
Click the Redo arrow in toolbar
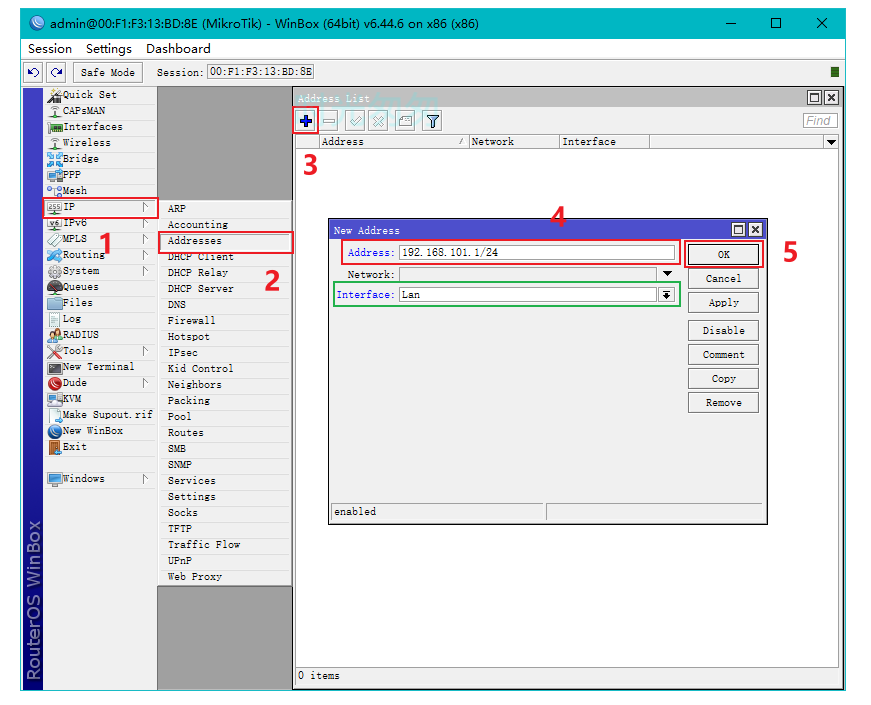(56, 72)
